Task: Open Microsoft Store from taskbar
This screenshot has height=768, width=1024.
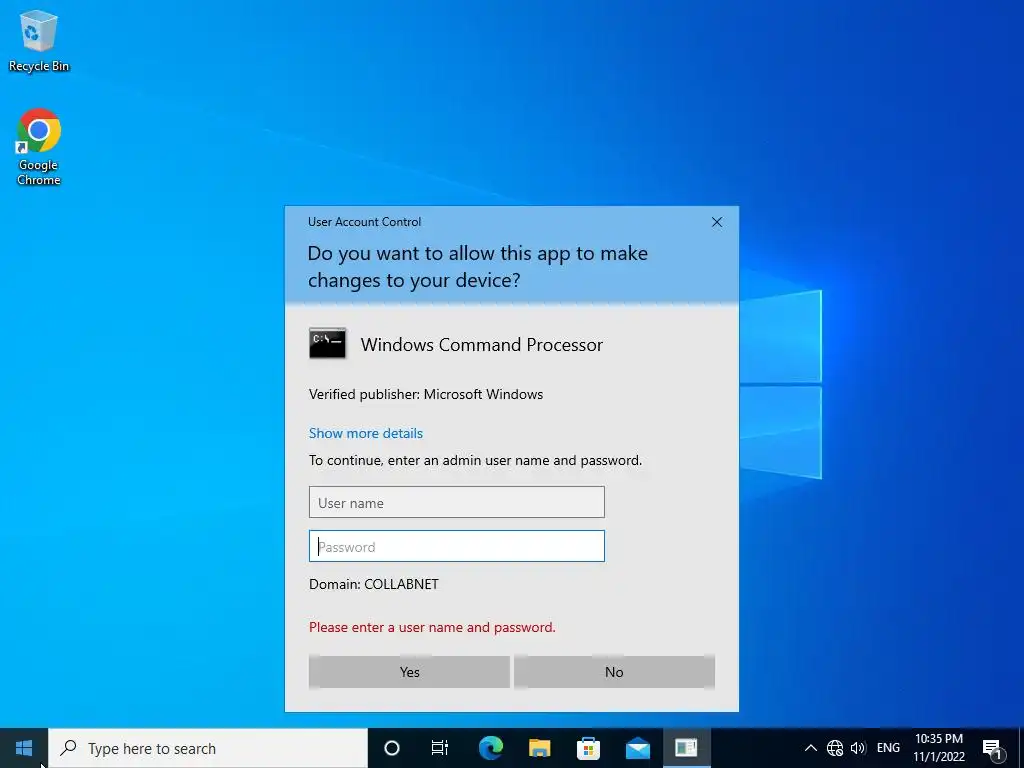Action: (x=588, y=748)
